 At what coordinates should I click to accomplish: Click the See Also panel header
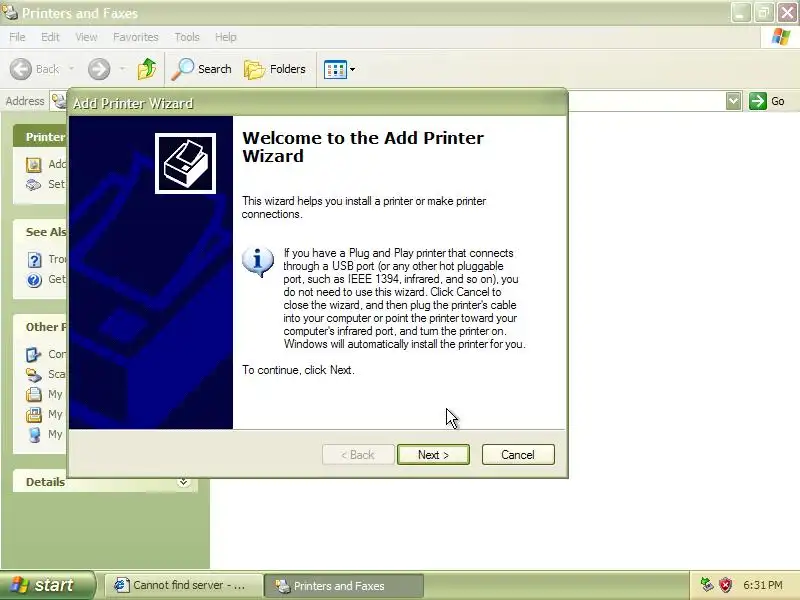click(x=41, y=232)
